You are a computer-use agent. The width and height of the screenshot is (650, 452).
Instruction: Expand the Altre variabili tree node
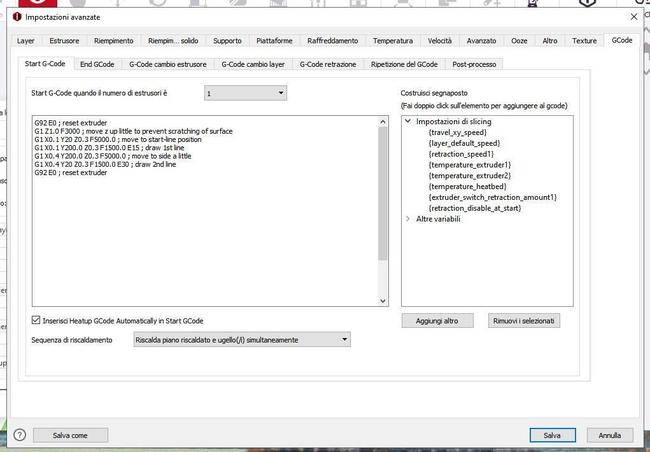[x=408, y=219]
